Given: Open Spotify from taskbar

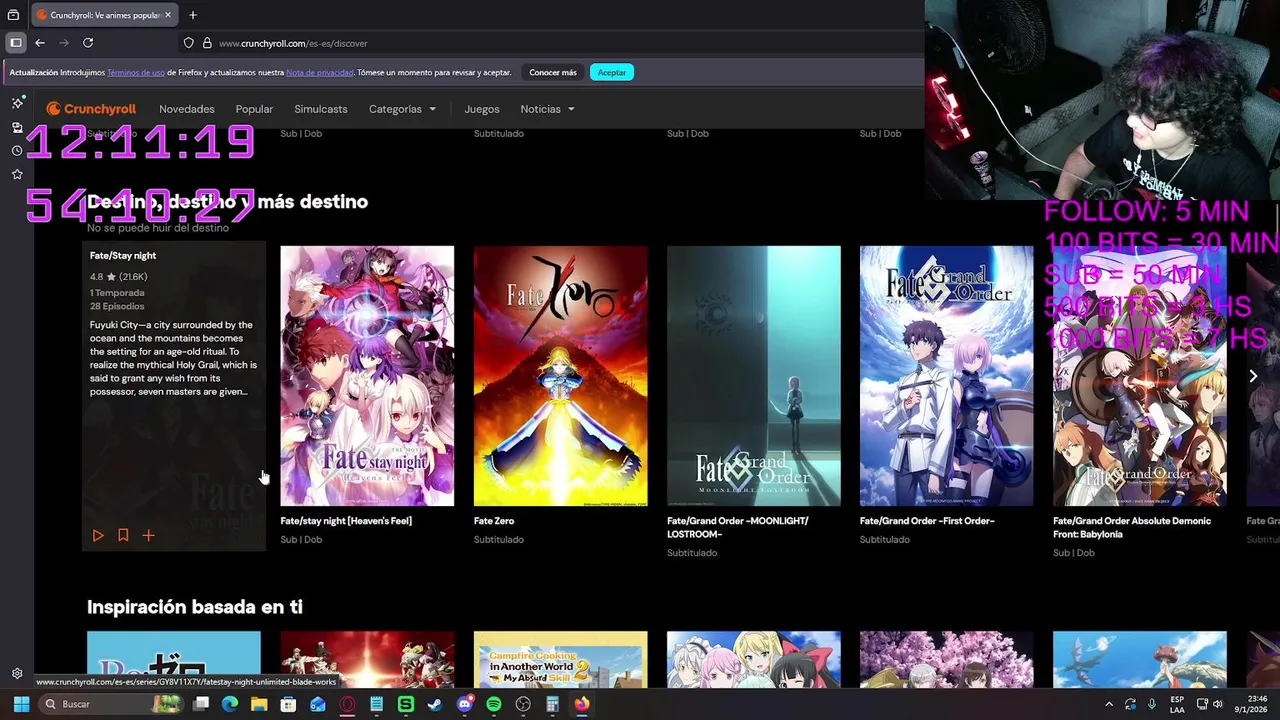Looking at the screenshot, I should click(494, 704).
